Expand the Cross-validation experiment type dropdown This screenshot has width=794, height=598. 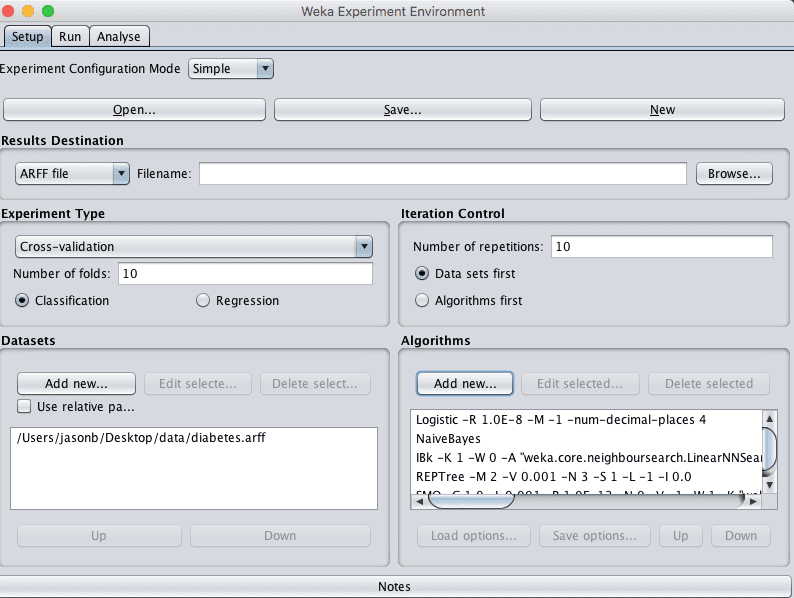tap(194, 247)
